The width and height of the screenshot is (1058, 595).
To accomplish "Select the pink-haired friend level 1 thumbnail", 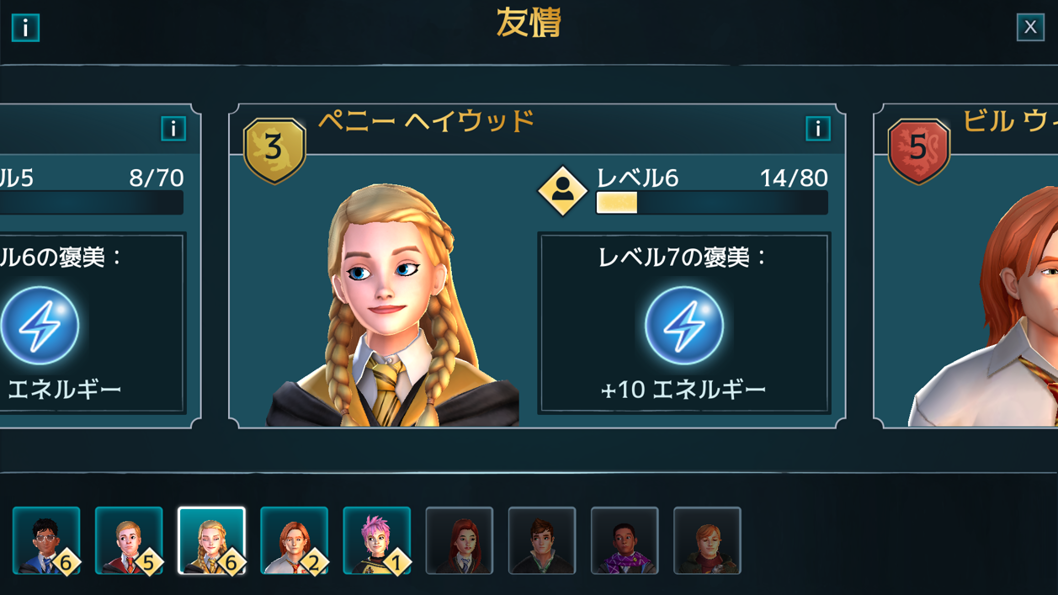I will [377, 540].
